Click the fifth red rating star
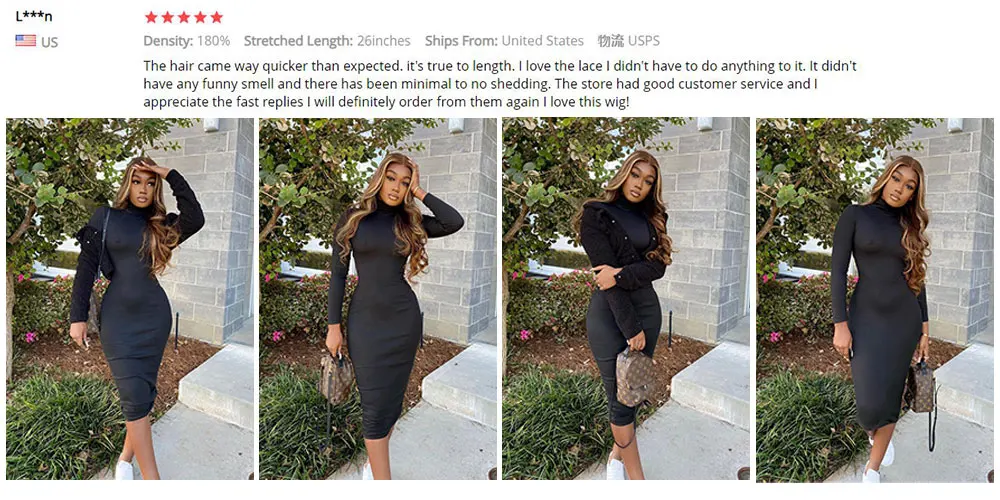 [217, 17]
